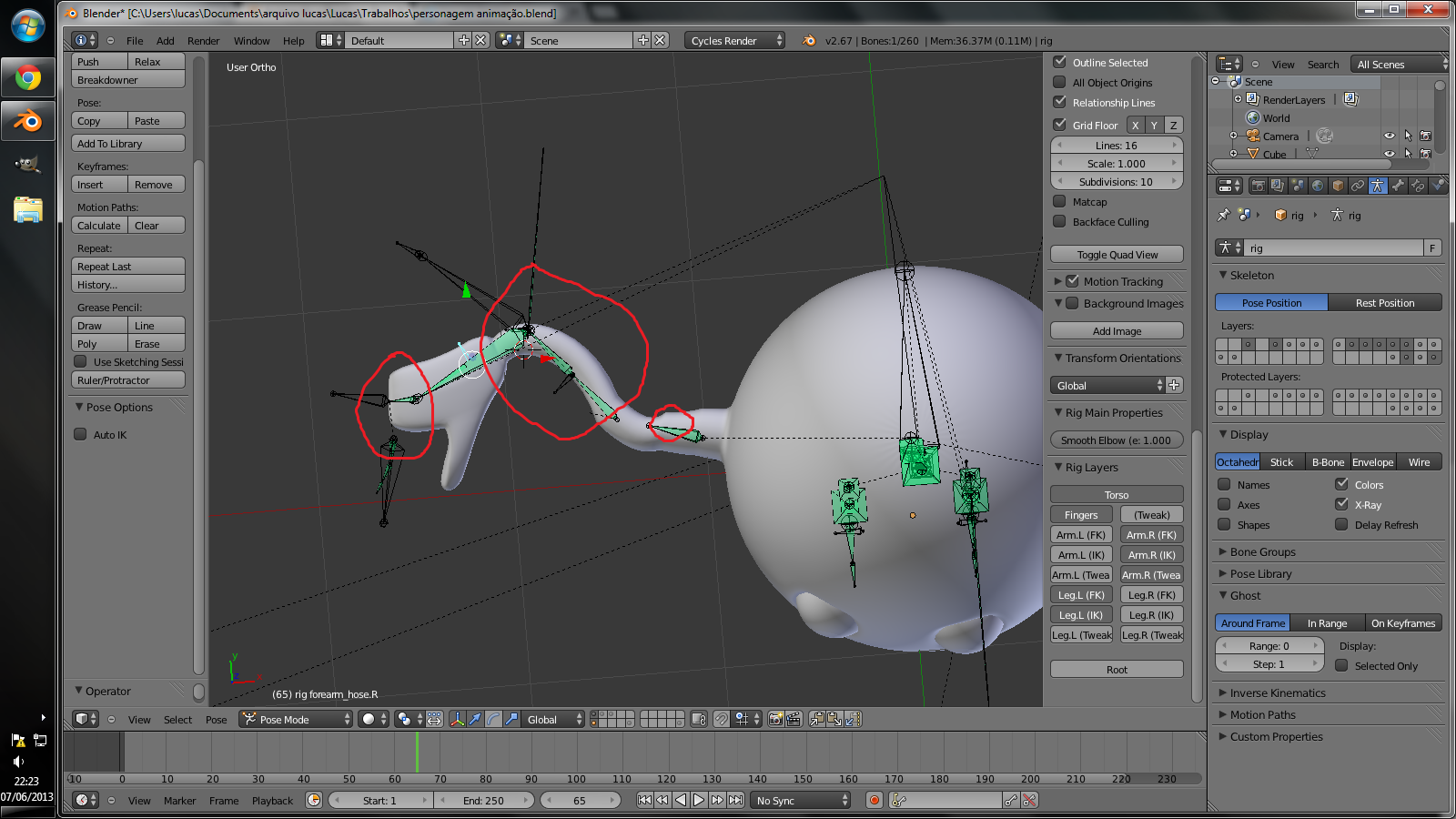Open the Render properties tab icon
This screenshot has width=1456, height=819.
click(x=1258, y=186)
